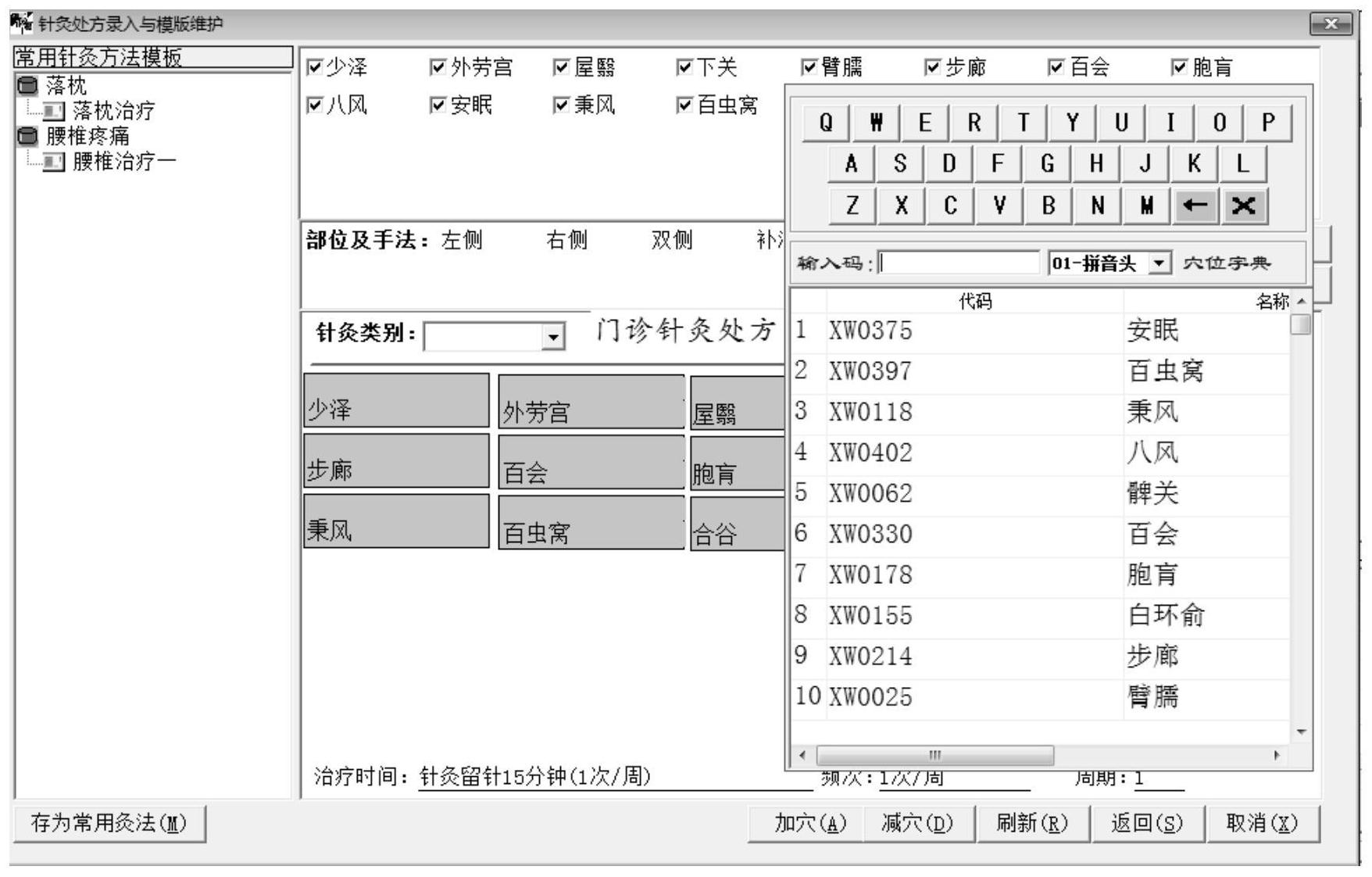
Task: Toggle the 秉风 checkbox in second row
Action: coord(561,105)
